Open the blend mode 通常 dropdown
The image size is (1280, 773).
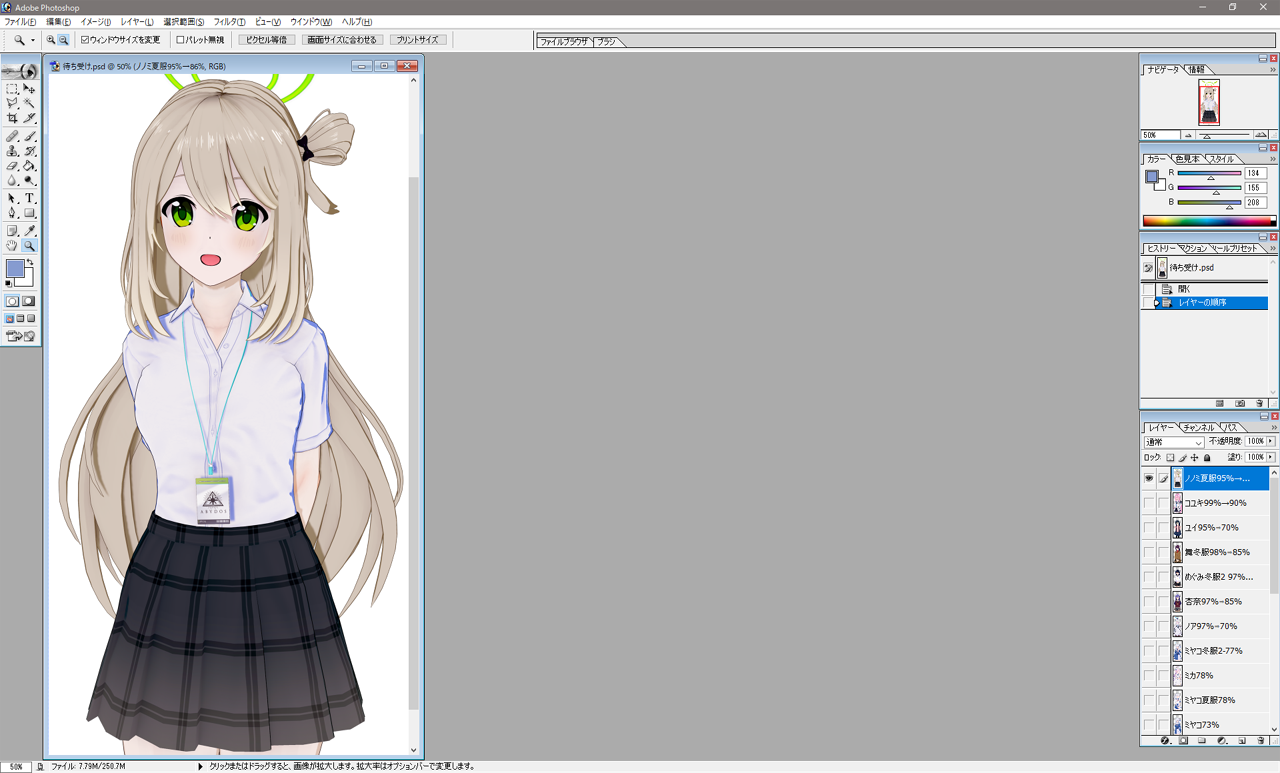(1174, 442)
